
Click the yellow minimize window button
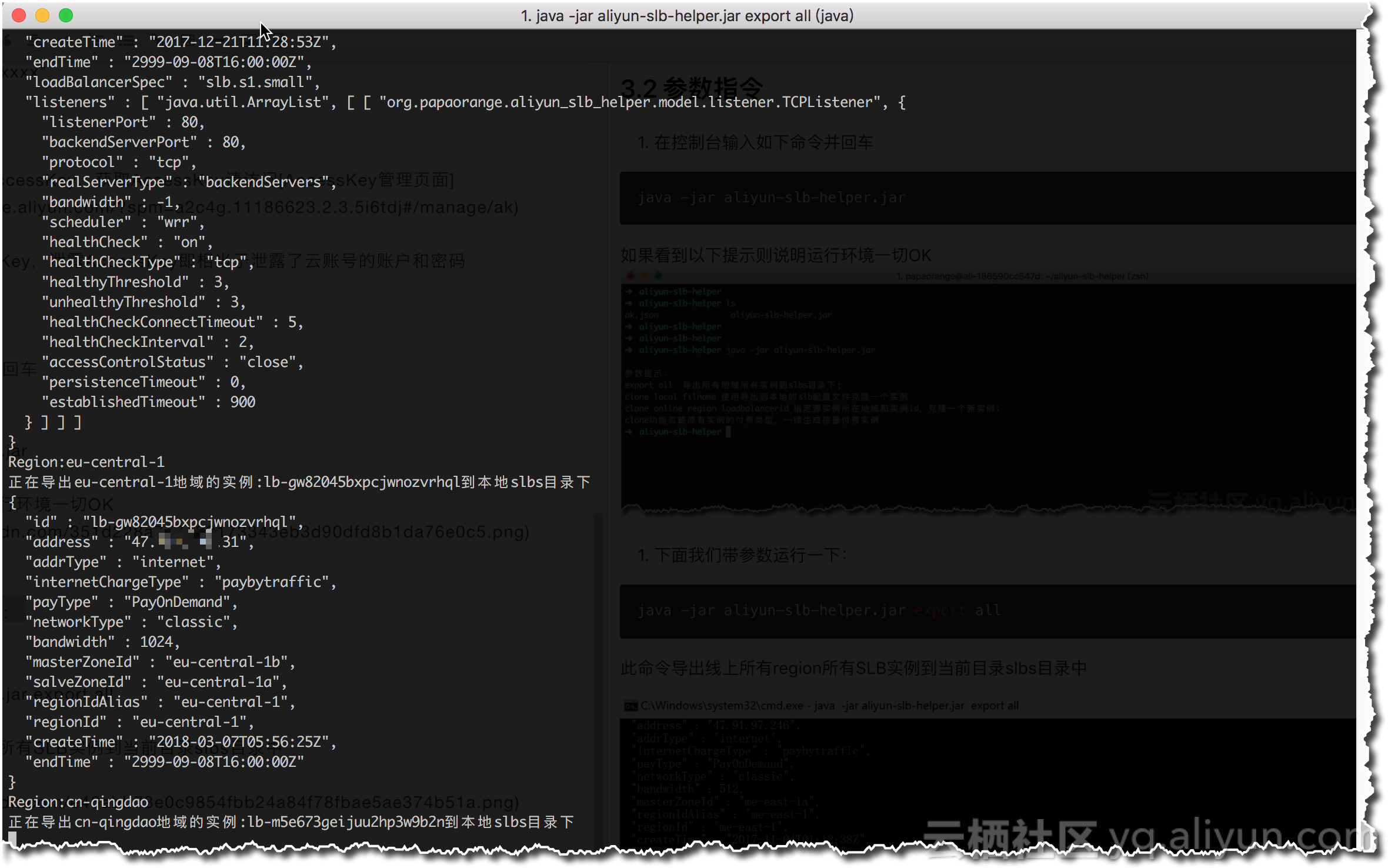tap(42, 16)
